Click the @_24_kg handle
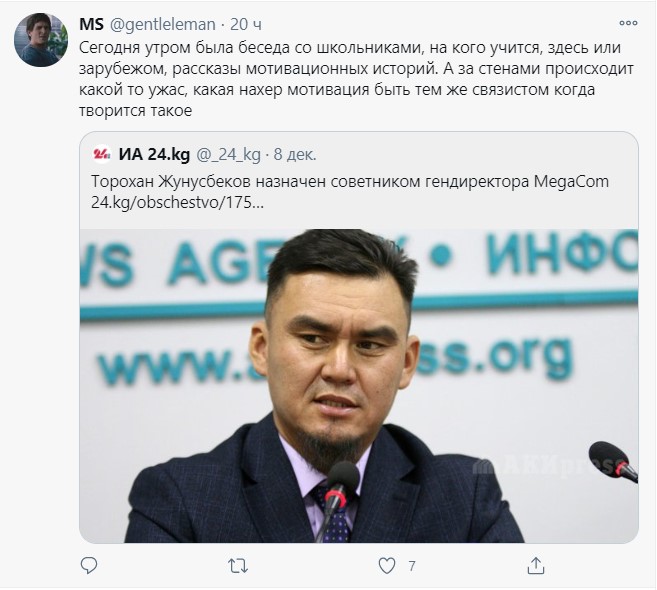Image resolution: width=657 pixels, height=590 pixels. point(229,155)
